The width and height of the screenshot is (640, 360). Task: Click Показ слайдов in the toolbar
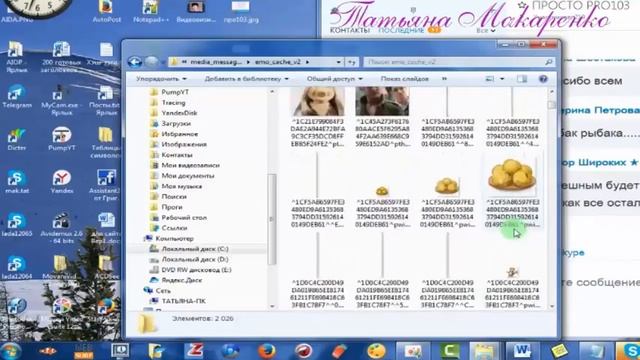404,79
